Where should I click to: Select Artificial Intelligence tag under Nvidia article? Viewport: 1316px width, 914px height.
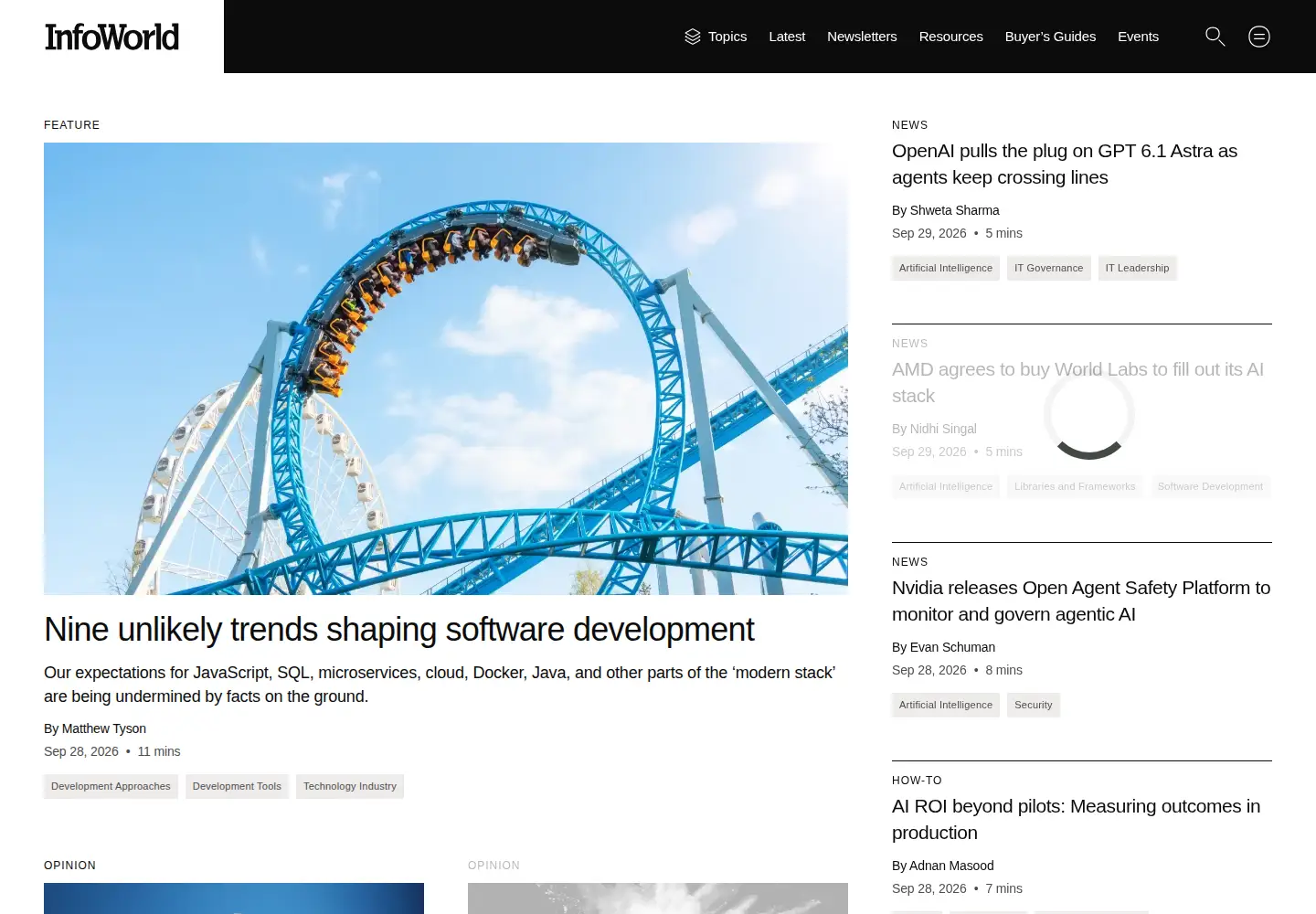[x=945, y=705]
